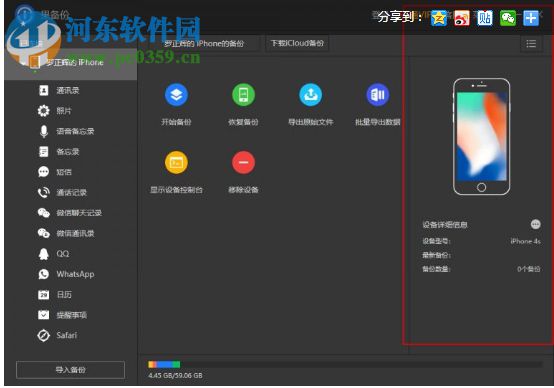The height and width of the screenshot is (388, 554).
Task: Open WeChat chat records (微信聊天记录)
Action: point(71,213)
